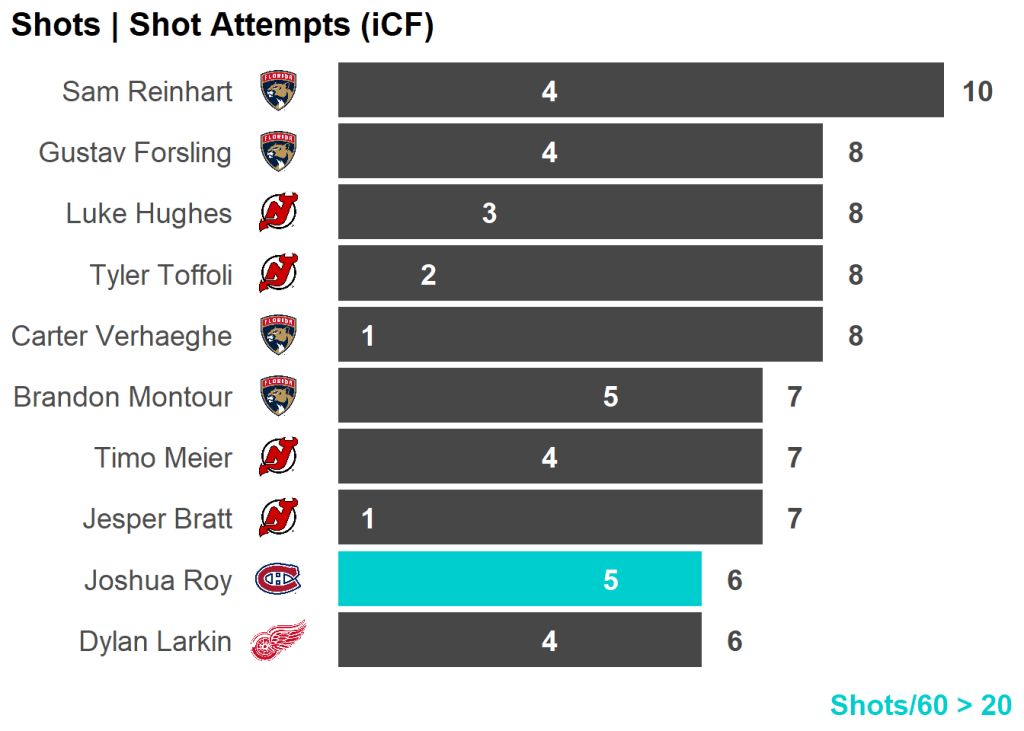Click the Devils logo next to Jesper Bratt

coord(277,518)
